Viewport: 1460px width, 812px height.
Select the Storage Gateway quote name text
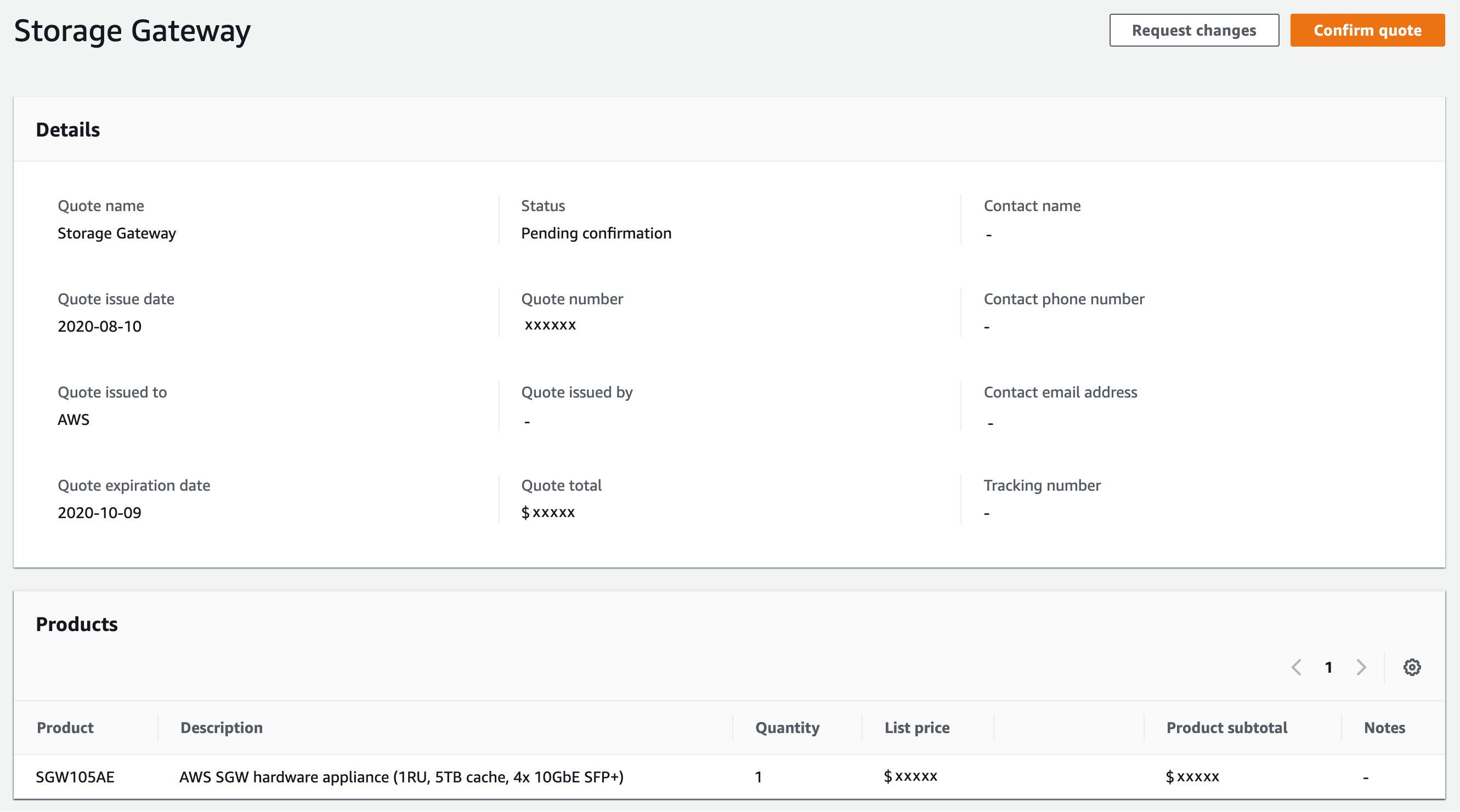click(x=117, y=233)
